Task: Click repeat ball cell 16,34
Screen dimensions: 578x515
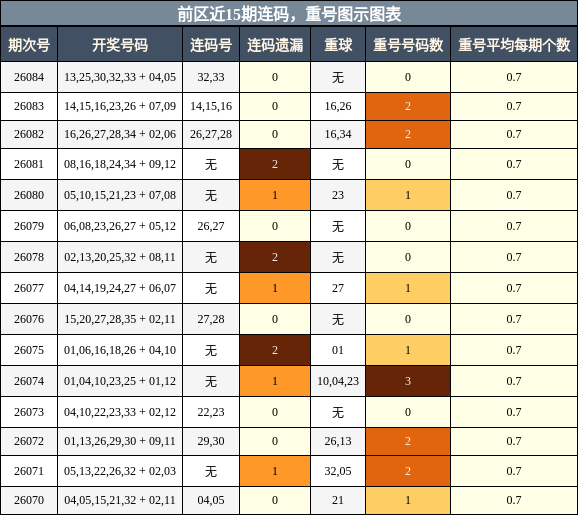Action: click(338, 134)
